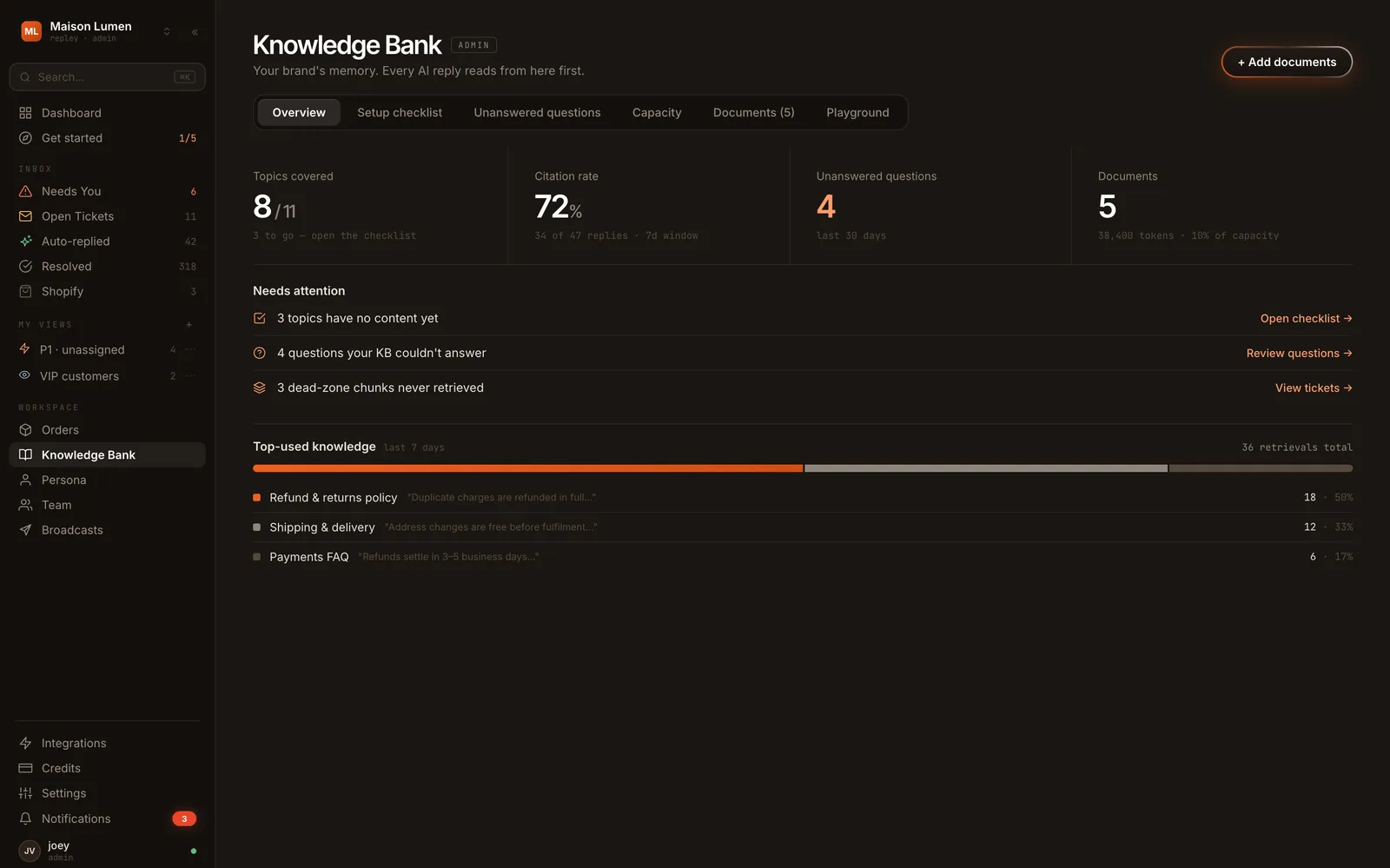The width and height of the screenshot is (1390, 868).
Task: Open the Shopify bag icon
Action: click(25, 292)
